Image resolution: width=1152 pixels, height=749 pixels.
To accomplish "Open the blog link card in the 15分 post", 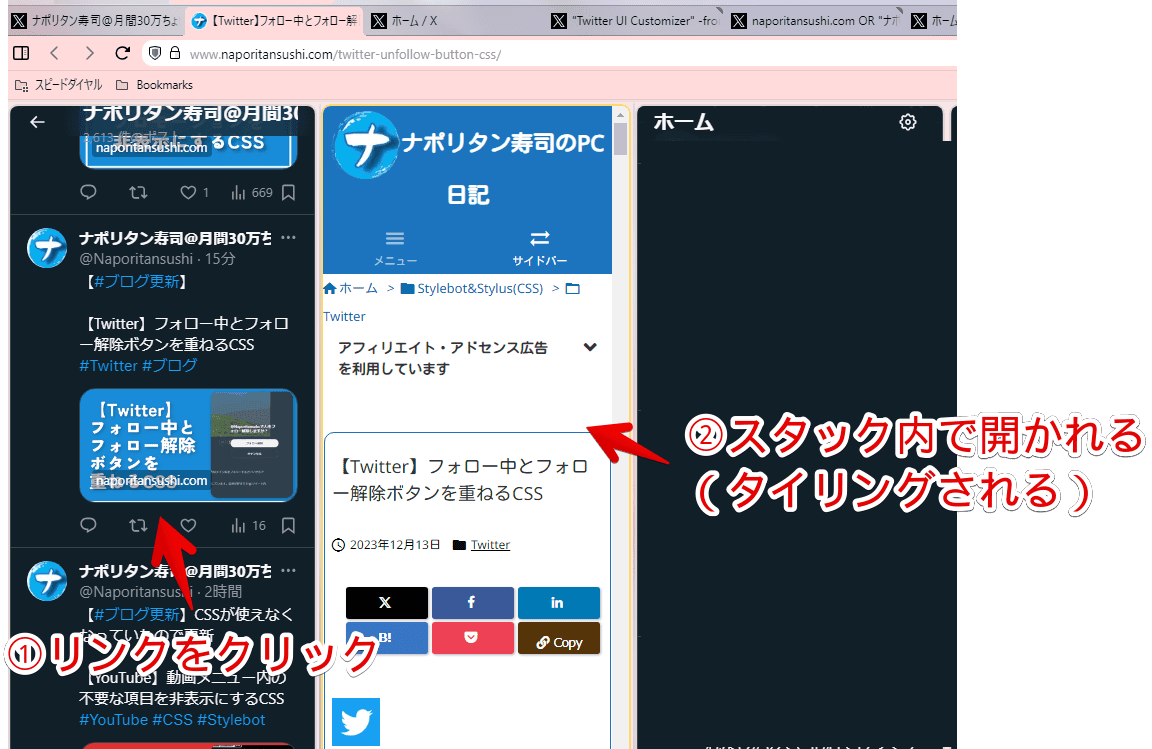I will pyautogui.click(x=188, y=445).
